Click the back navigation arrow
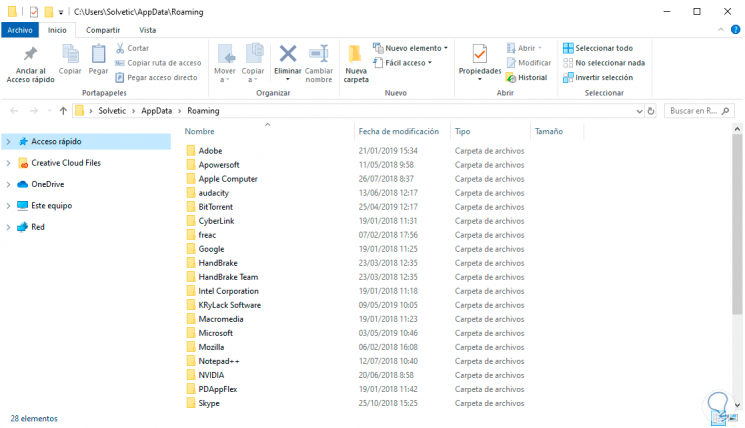745x428 pixels. click(x=14, y=111)
